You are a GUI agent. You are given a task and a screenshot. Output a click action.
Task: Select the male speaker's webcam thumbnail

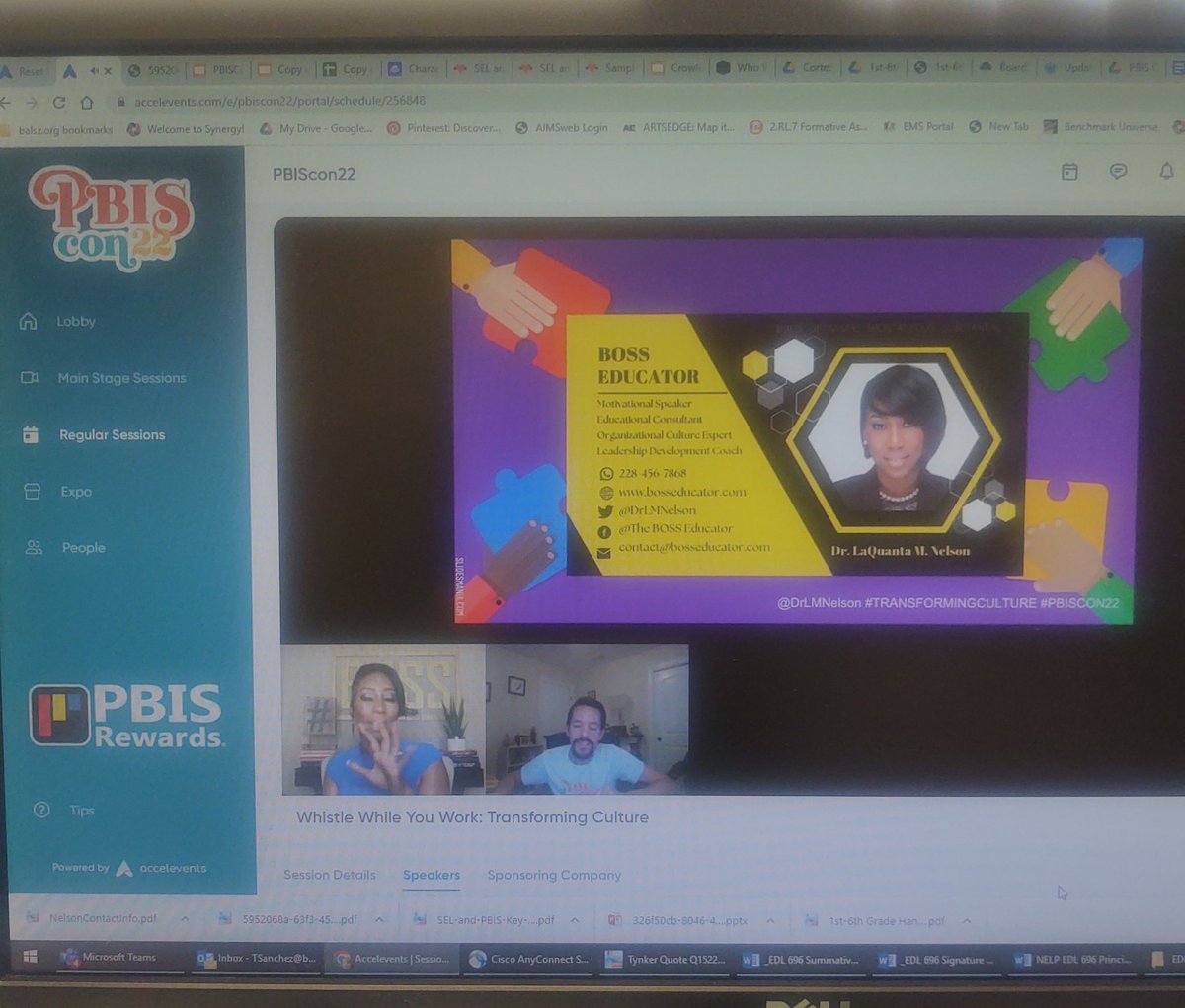click(x=588, y=719)
